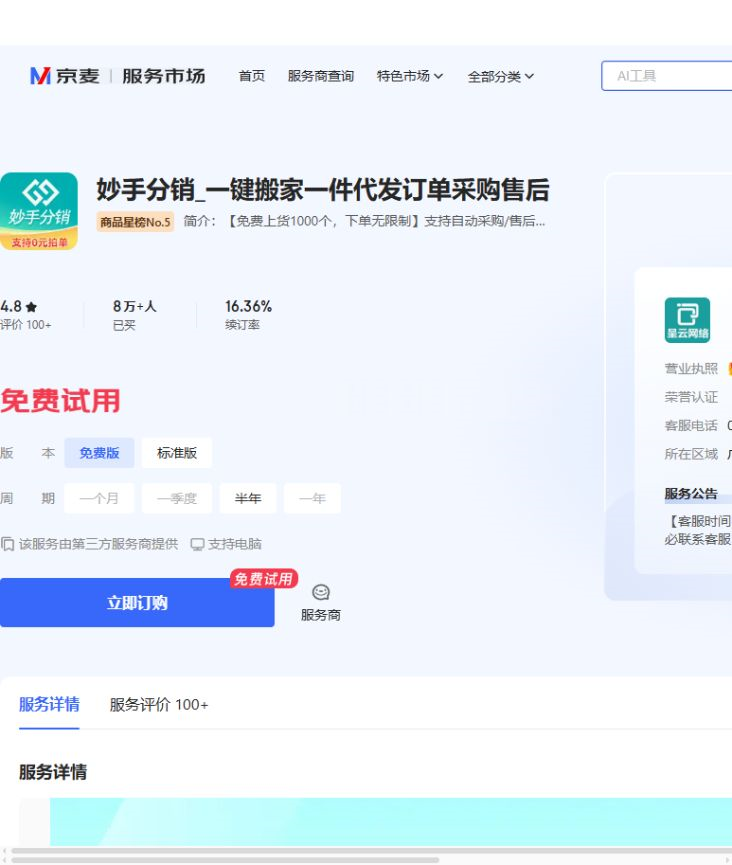The width and height of the screenshot is (732, 865).
Task: Click the third-party service provider notice icon
Action: [8, 544]
